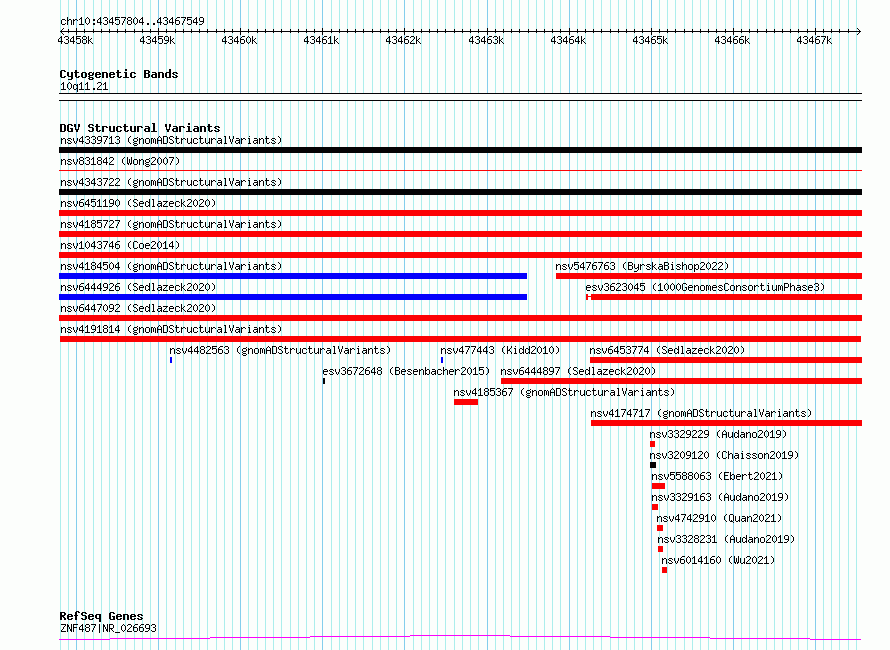This screenshot has height=650, width=890.
Task: Open variant nsv3328231 (Audano2019) label
Action: tap(726, 539)
